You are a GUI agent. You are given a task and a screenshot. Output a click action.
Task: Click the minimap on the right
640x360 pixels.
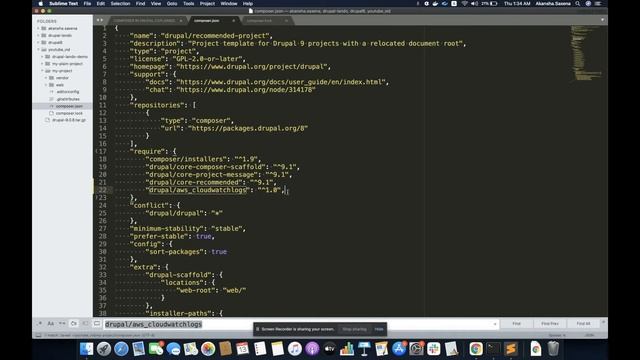point(587,53)
